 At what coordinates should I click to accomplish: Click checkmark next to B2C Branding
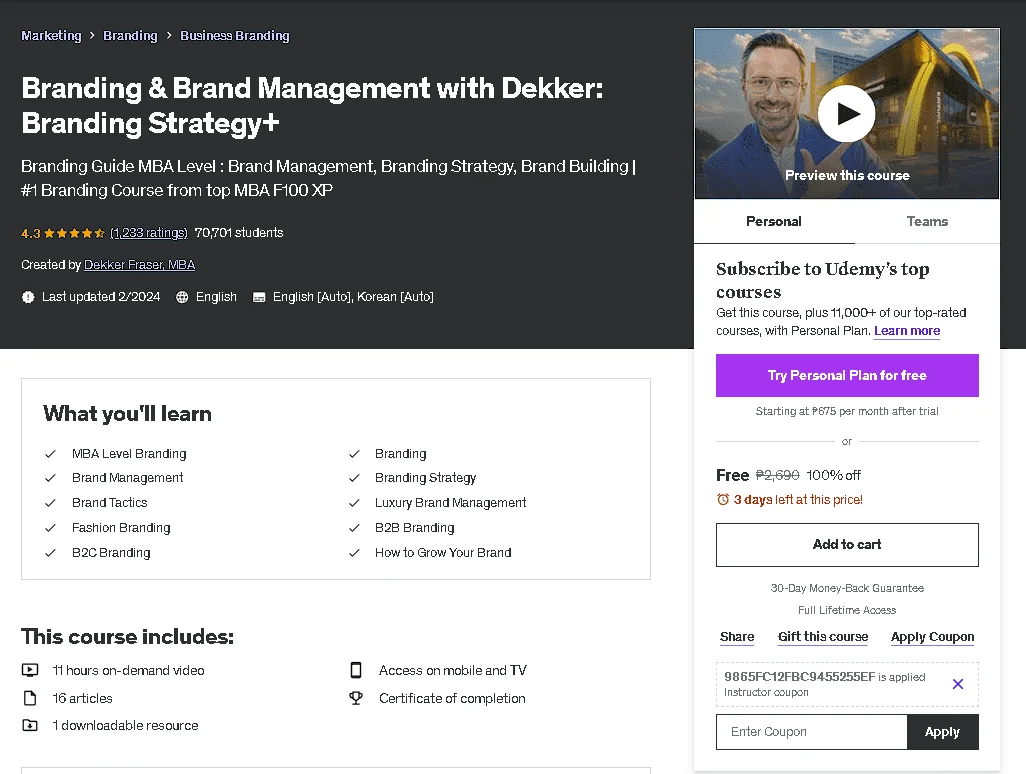pos(50,552)
